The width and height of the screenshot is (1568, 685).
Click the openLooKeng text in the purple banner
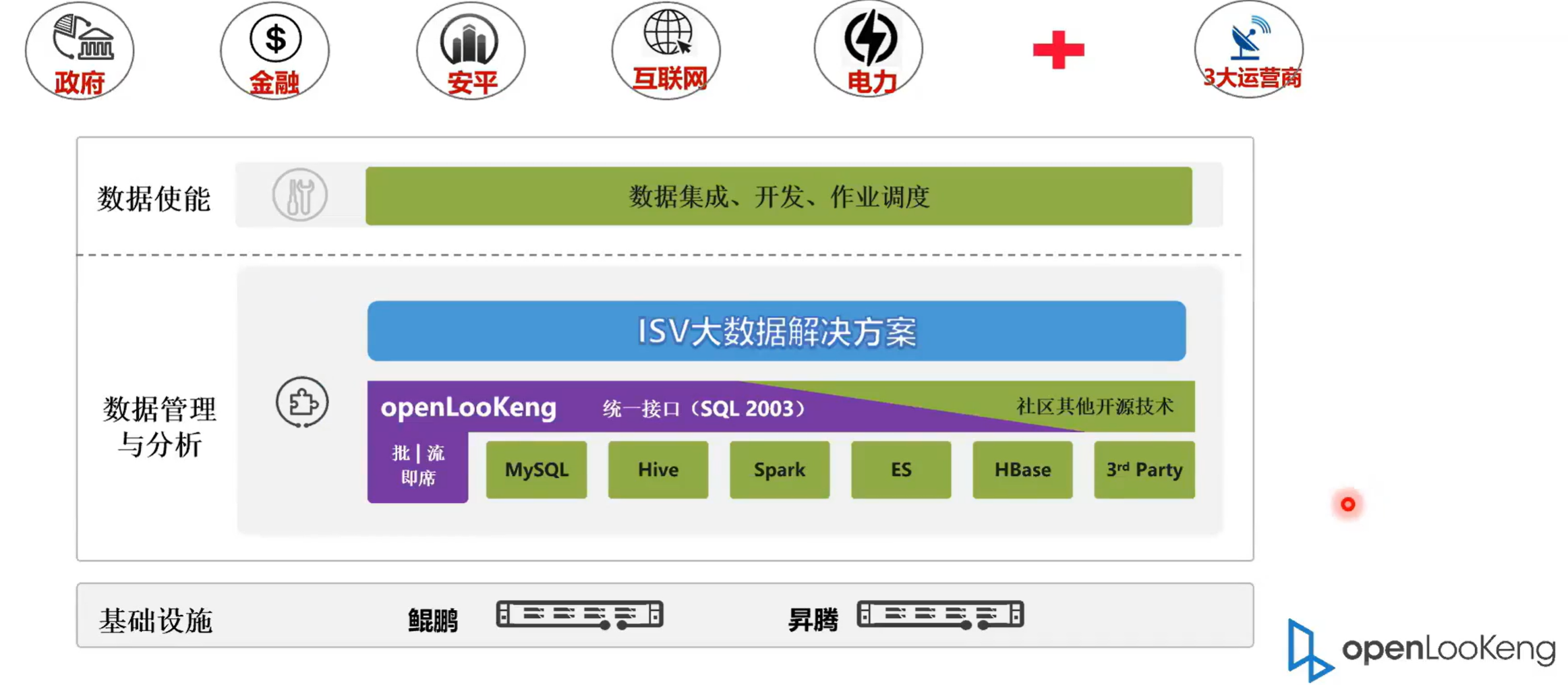click(x=469, y=408)
